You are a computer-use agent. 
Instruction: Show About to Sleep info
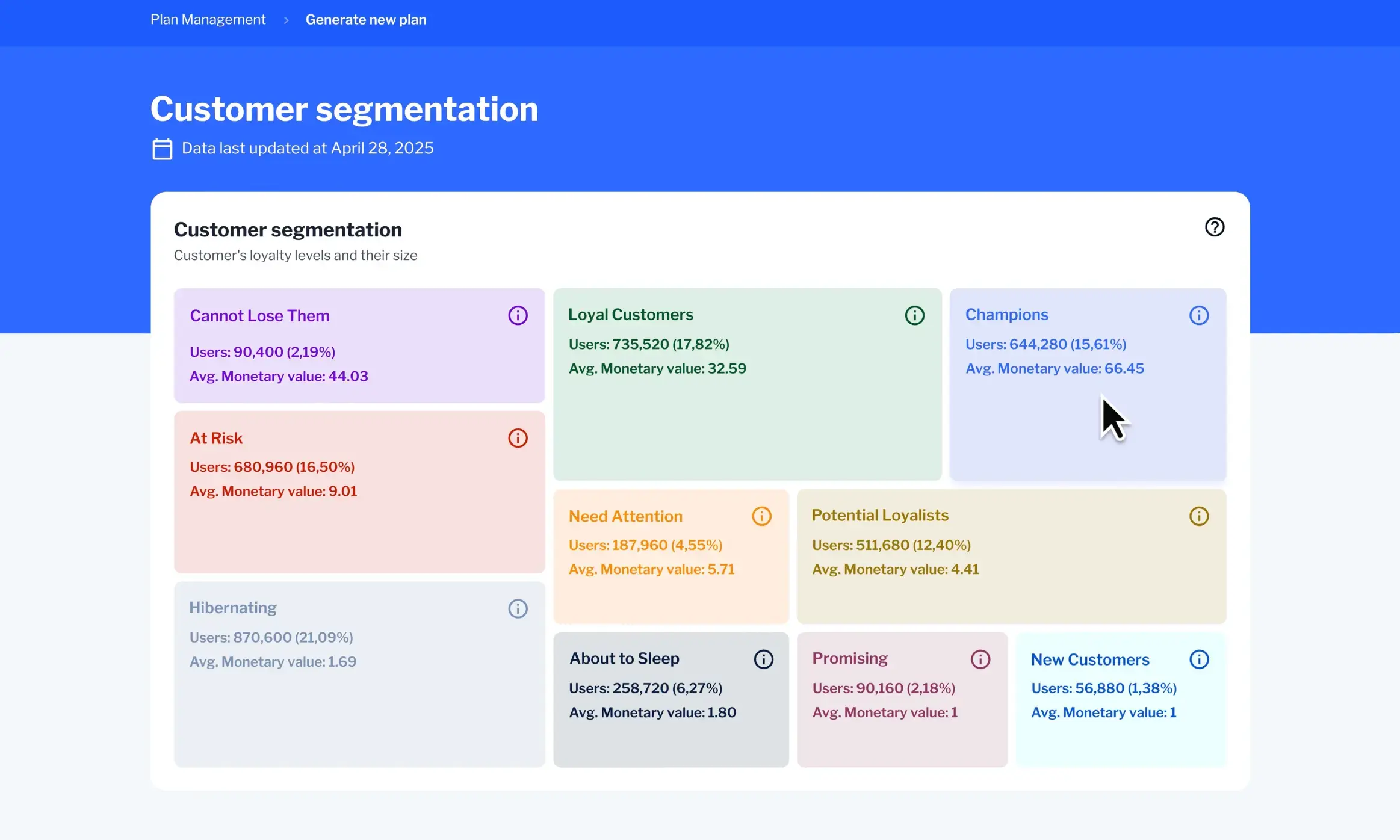(x=763, y=659)
